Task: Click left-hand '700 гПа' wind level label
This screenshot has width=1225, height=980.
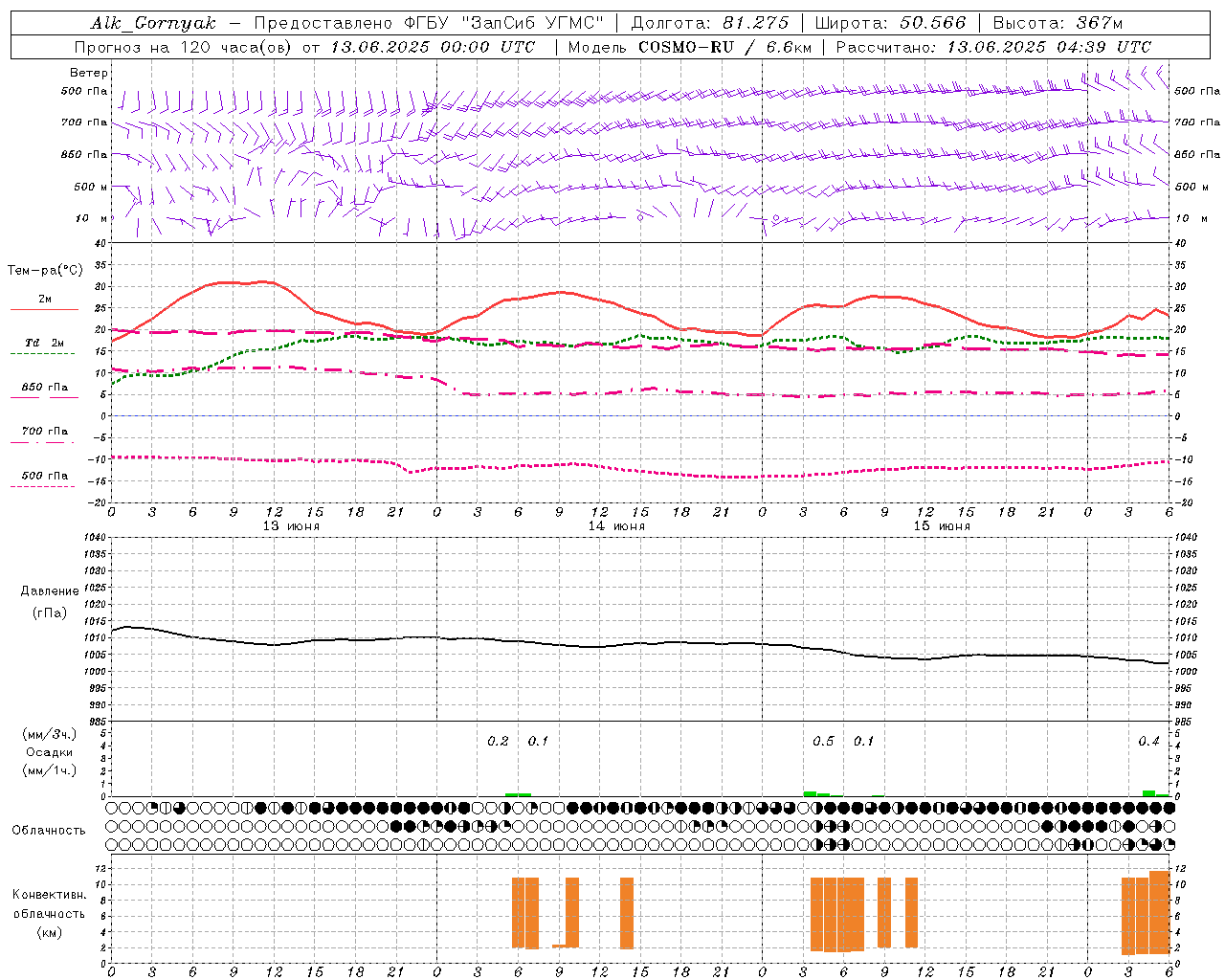Action: pos(84,122)
